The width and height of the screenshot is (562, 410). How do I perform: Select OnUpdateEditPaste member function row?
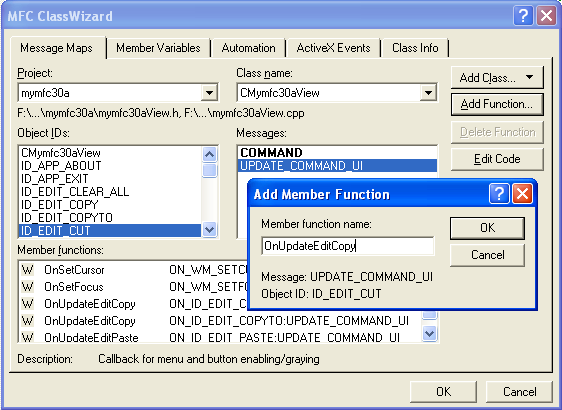click(220, 338)
